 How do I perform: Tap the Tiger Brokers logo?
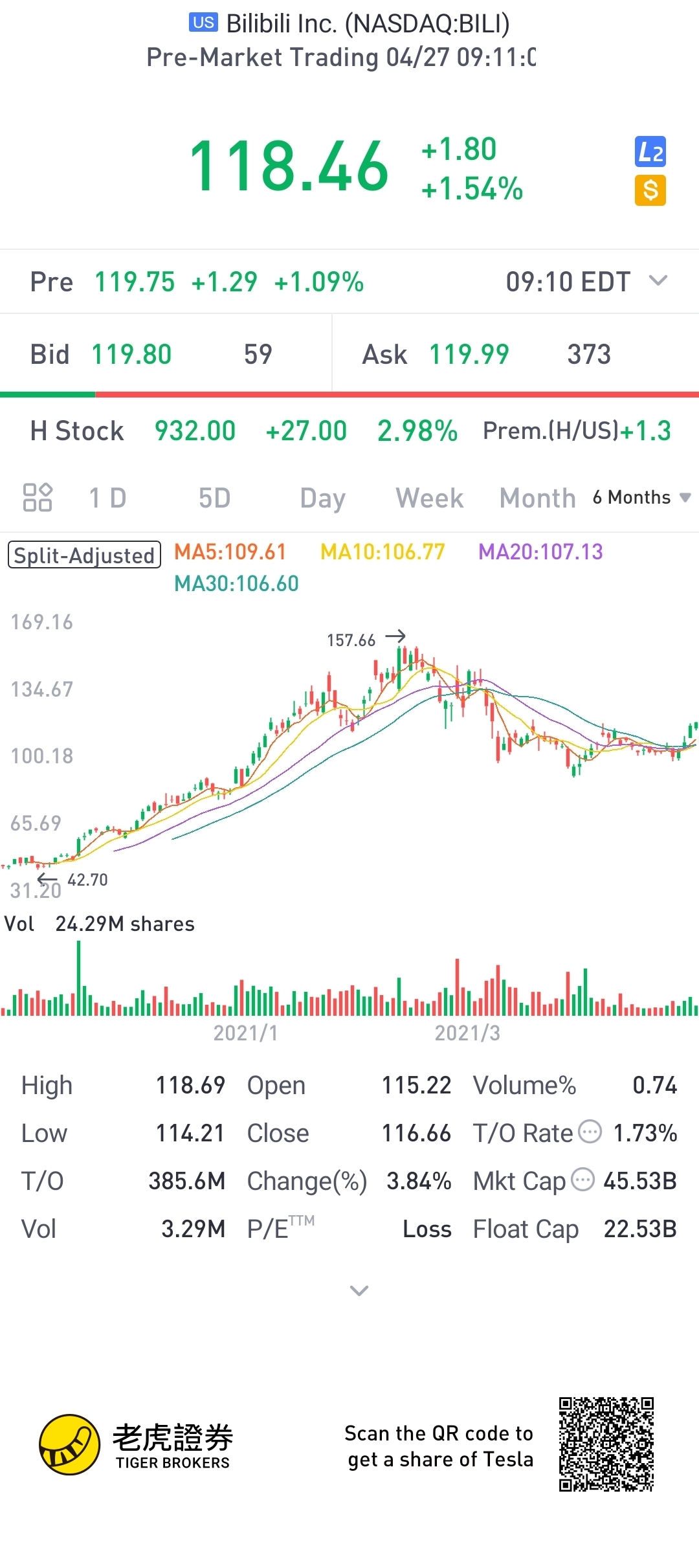[x=136, y=1445]
